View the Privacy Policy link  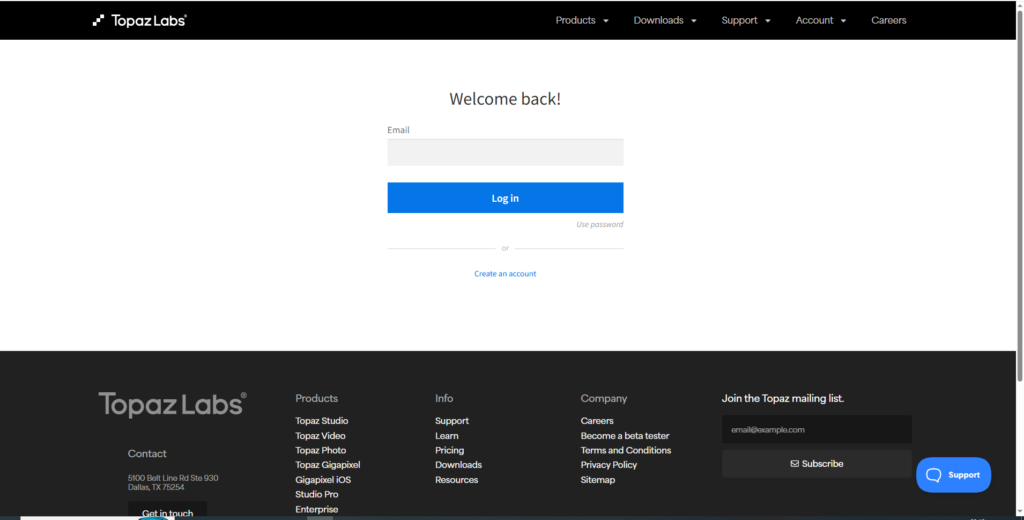(x=608, y=465)
